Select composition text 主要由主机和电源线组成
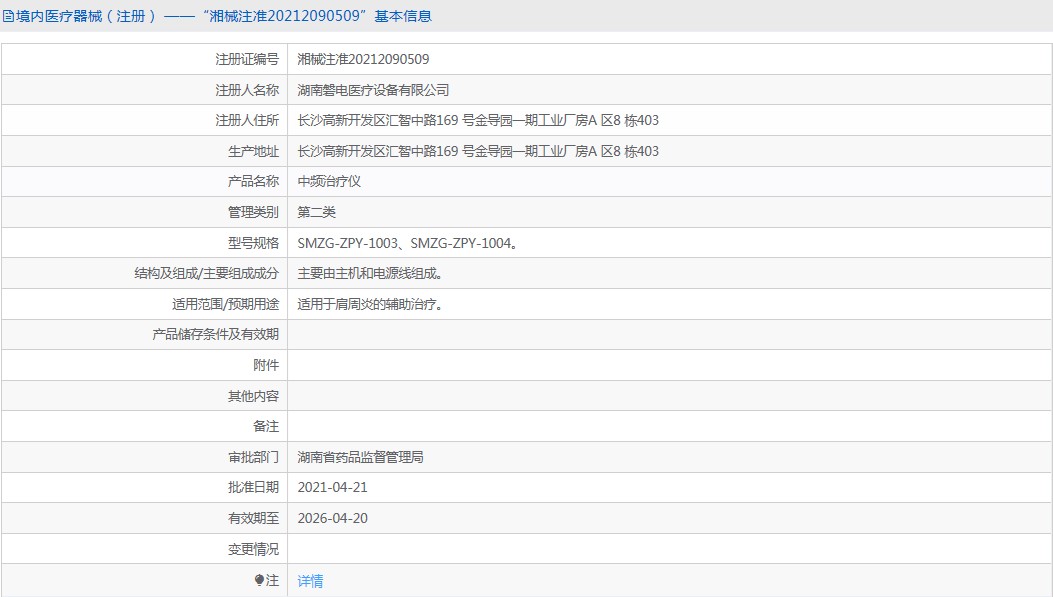 [370, 273]
